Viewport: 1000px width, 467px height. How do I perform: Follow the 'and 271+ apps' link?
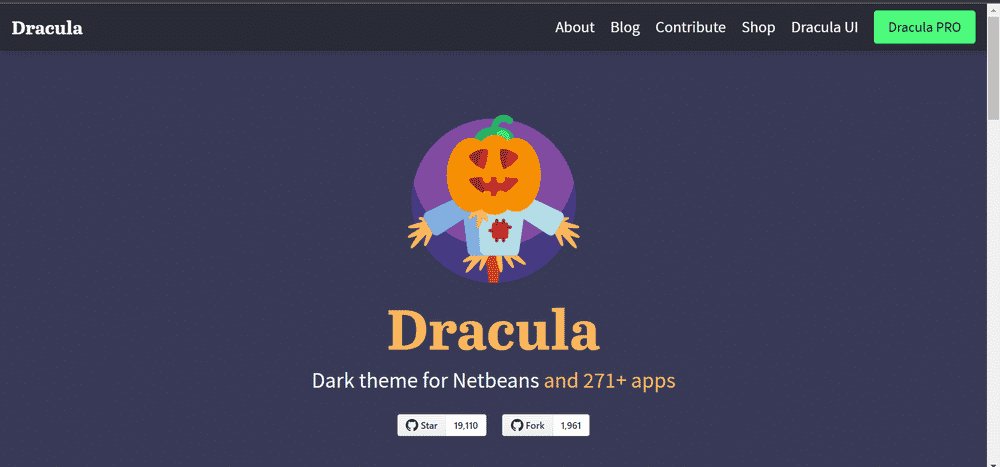pos(610,381)
